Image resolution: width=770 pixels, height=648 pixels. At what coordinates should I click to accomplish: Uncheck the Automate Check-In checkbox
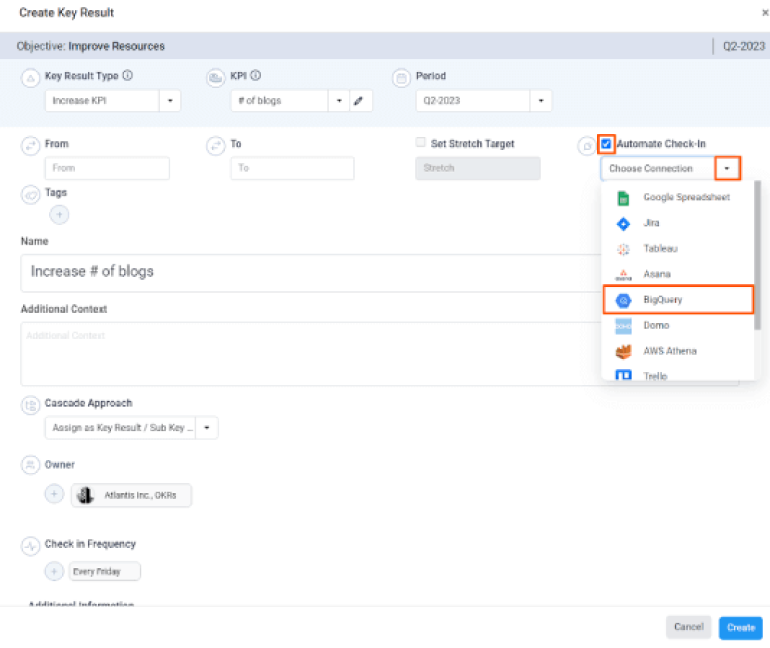(606, 144)
